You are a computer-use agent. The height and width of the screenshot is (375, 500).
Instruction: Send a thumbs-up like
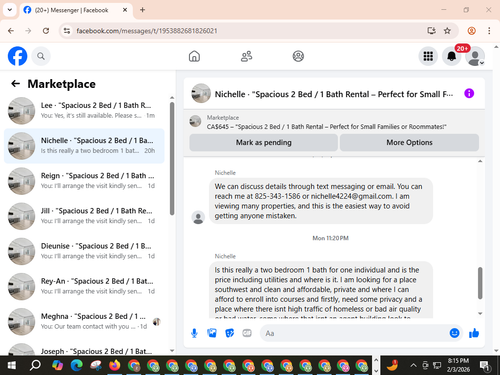(474, 333)
